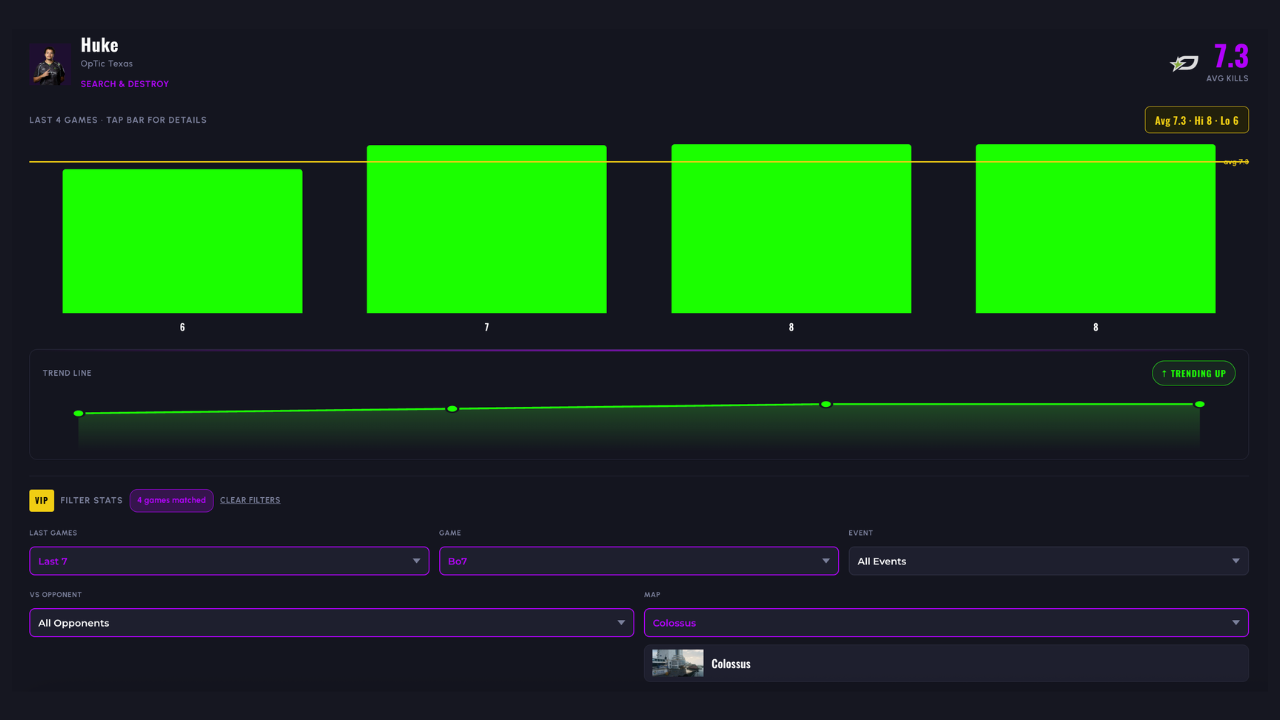The image size is (1280, 720).
Task: Click the player name 'Huke'
Action: click(99, 45)
